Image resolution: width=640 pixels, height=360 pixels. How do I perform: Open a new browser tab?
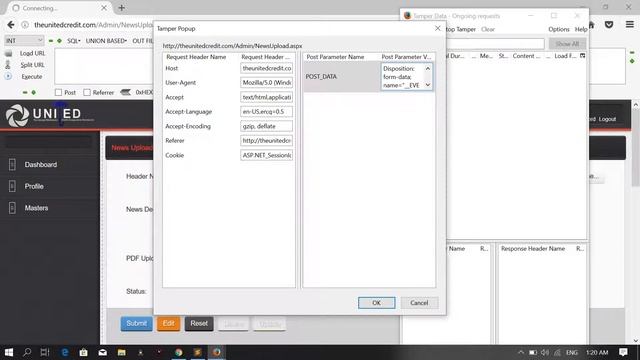[x=122, y=8]
